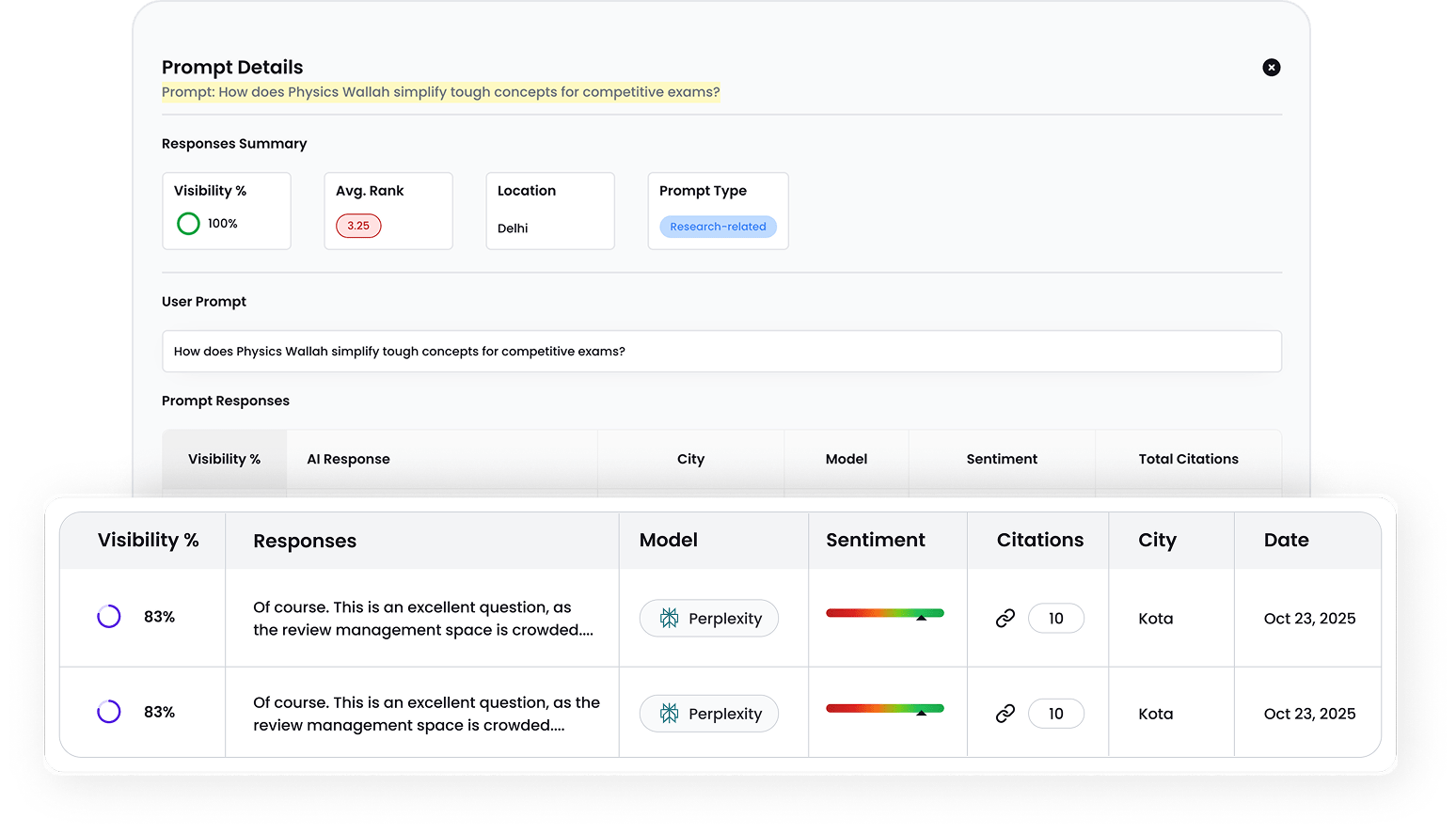The image size is (1456, 834).
Task: Sort by the Responses column header
Action: point(305,541)
